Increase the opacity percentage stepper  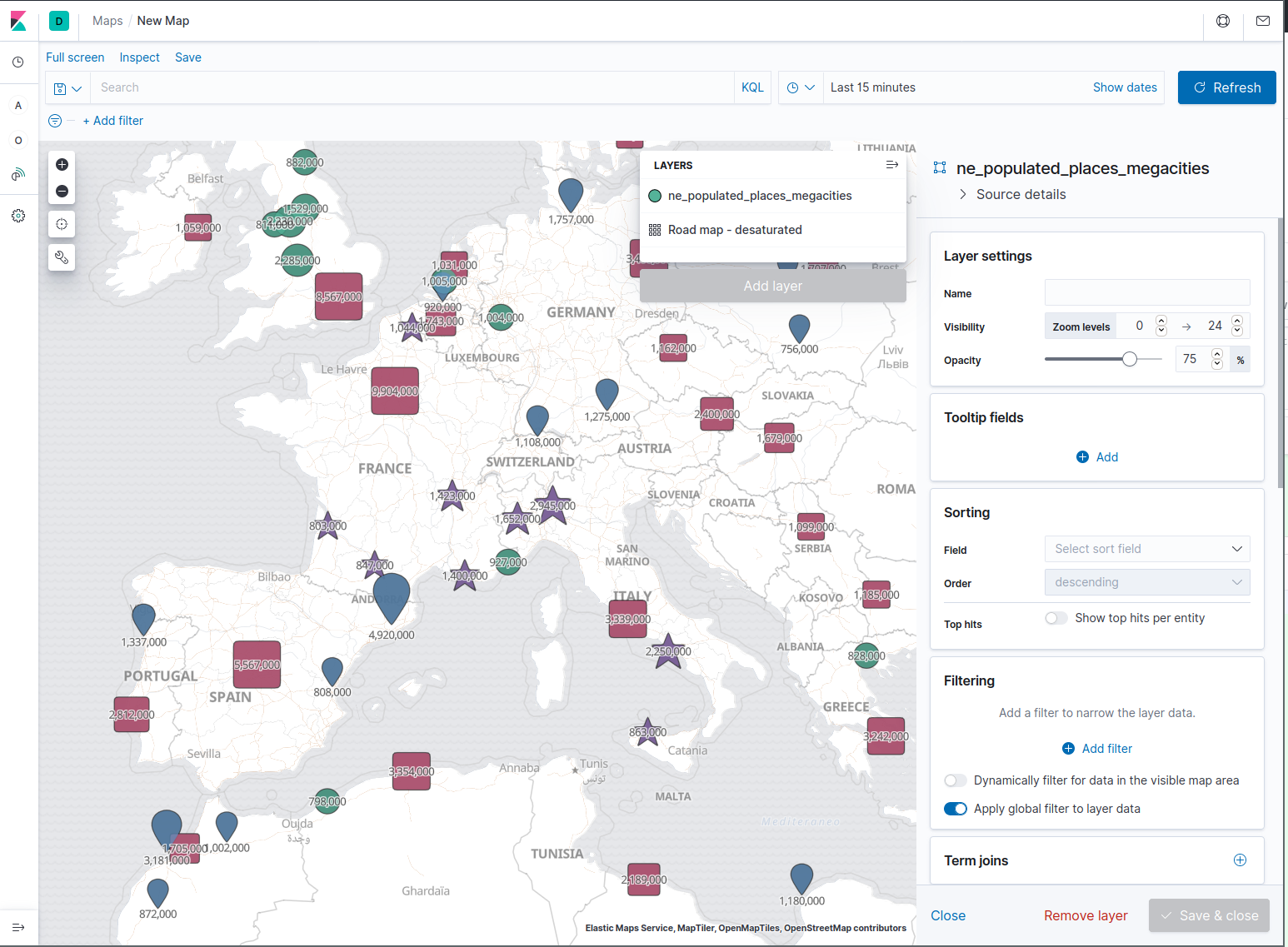coord(1217,354)
